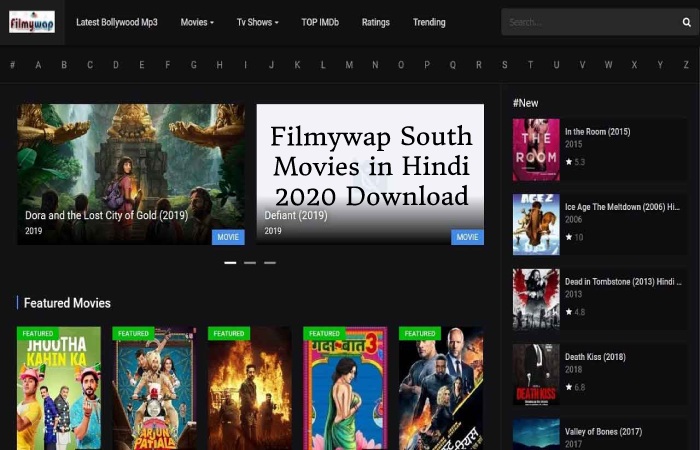Image resolution: width=700 pixels, height=450 pixels.
Task: Filter titles by letter K
Action: pos(297,65)
